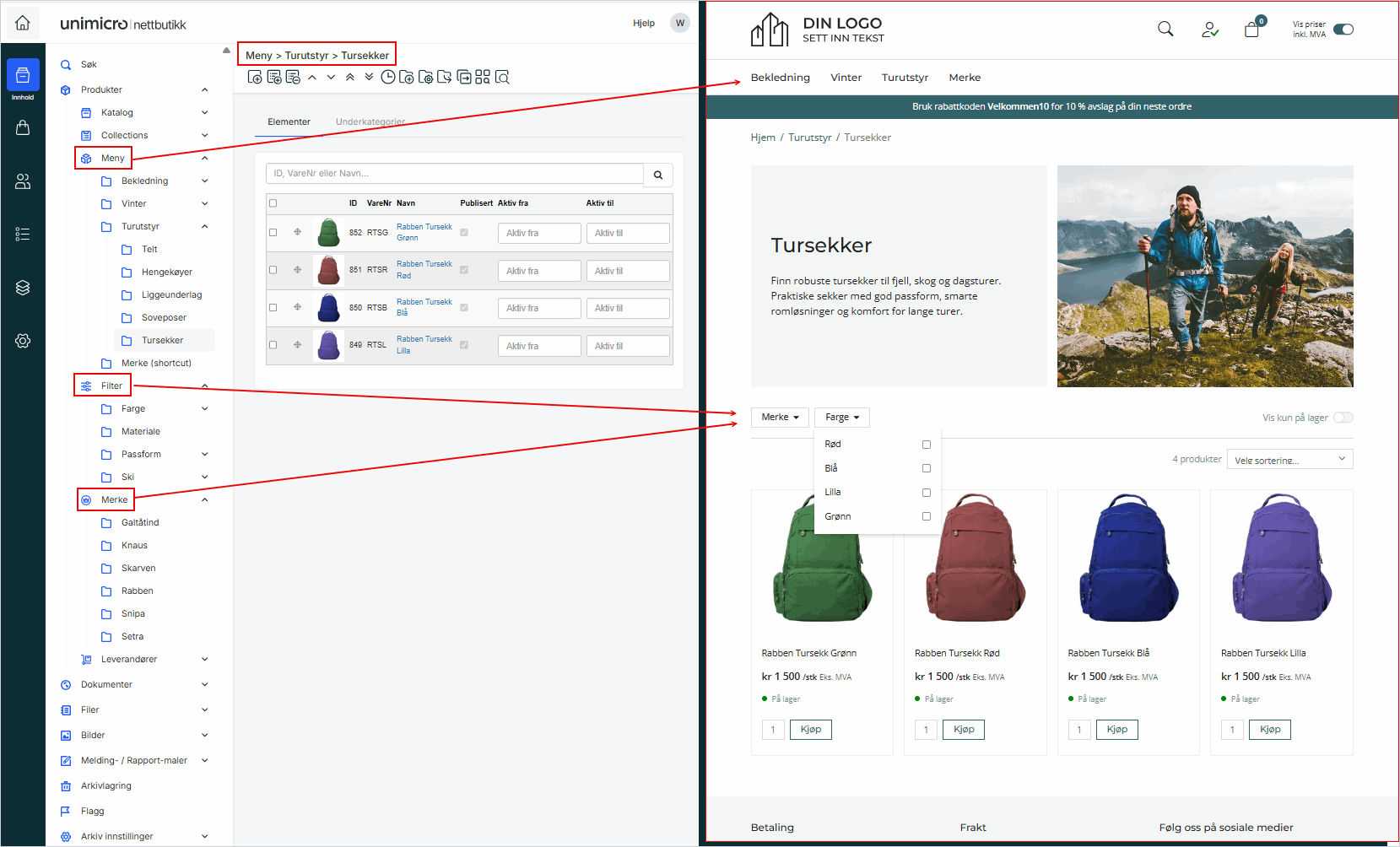
Task: Click Kjøp button for Rabben Tursekk Lilla
Action: coord(1270,730)
